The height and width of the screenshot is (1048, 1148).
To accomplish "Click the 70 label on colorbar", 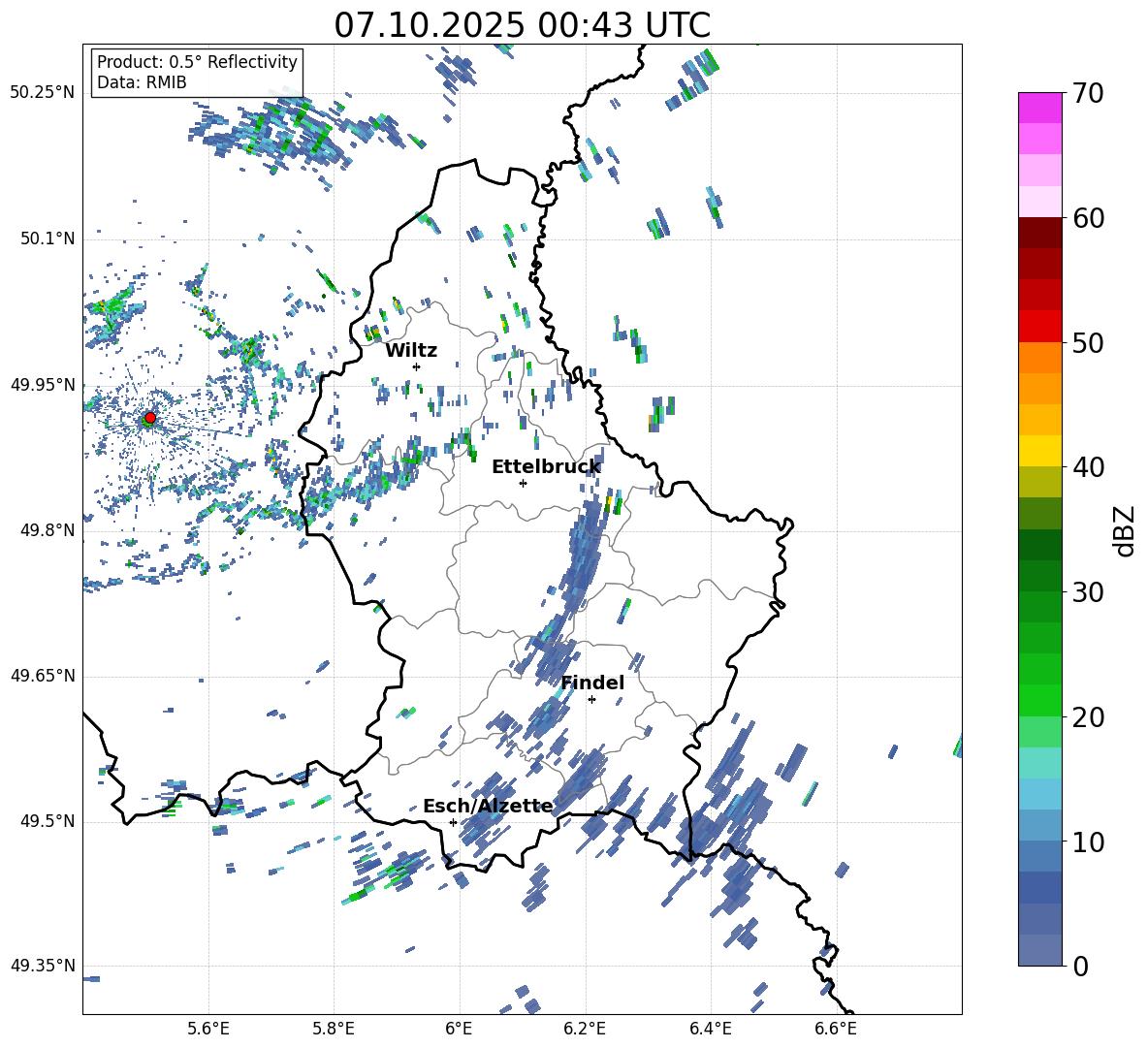I will tap(1088, 94).
